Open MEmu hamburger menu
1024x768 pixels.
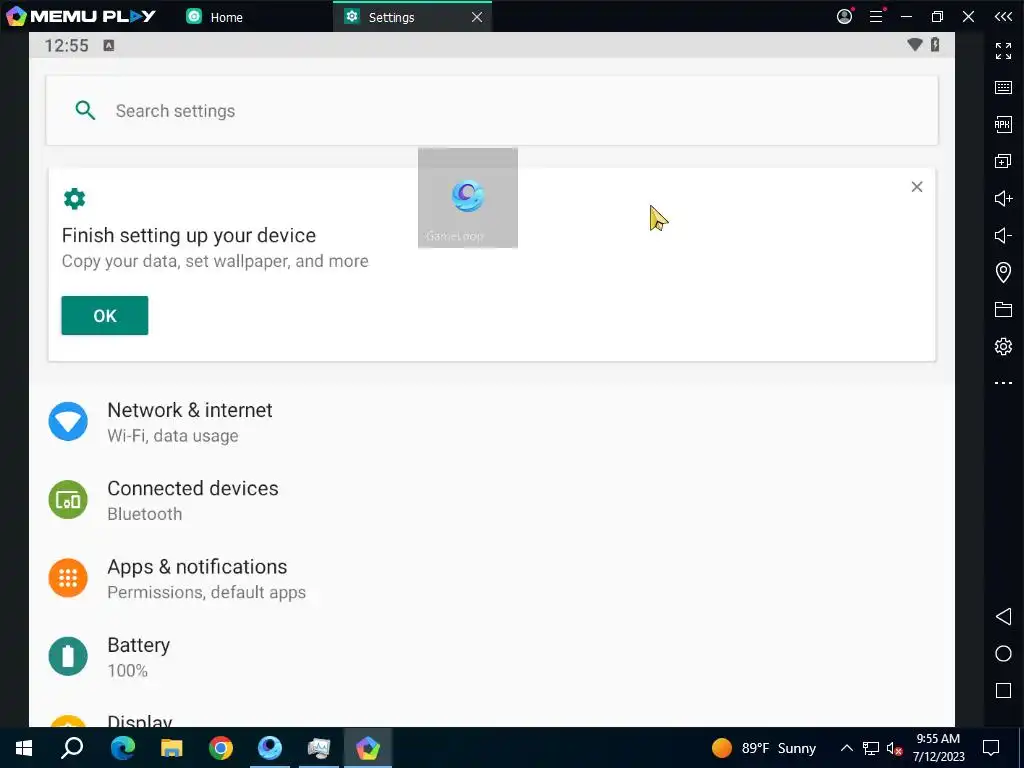tap(876, 16)
